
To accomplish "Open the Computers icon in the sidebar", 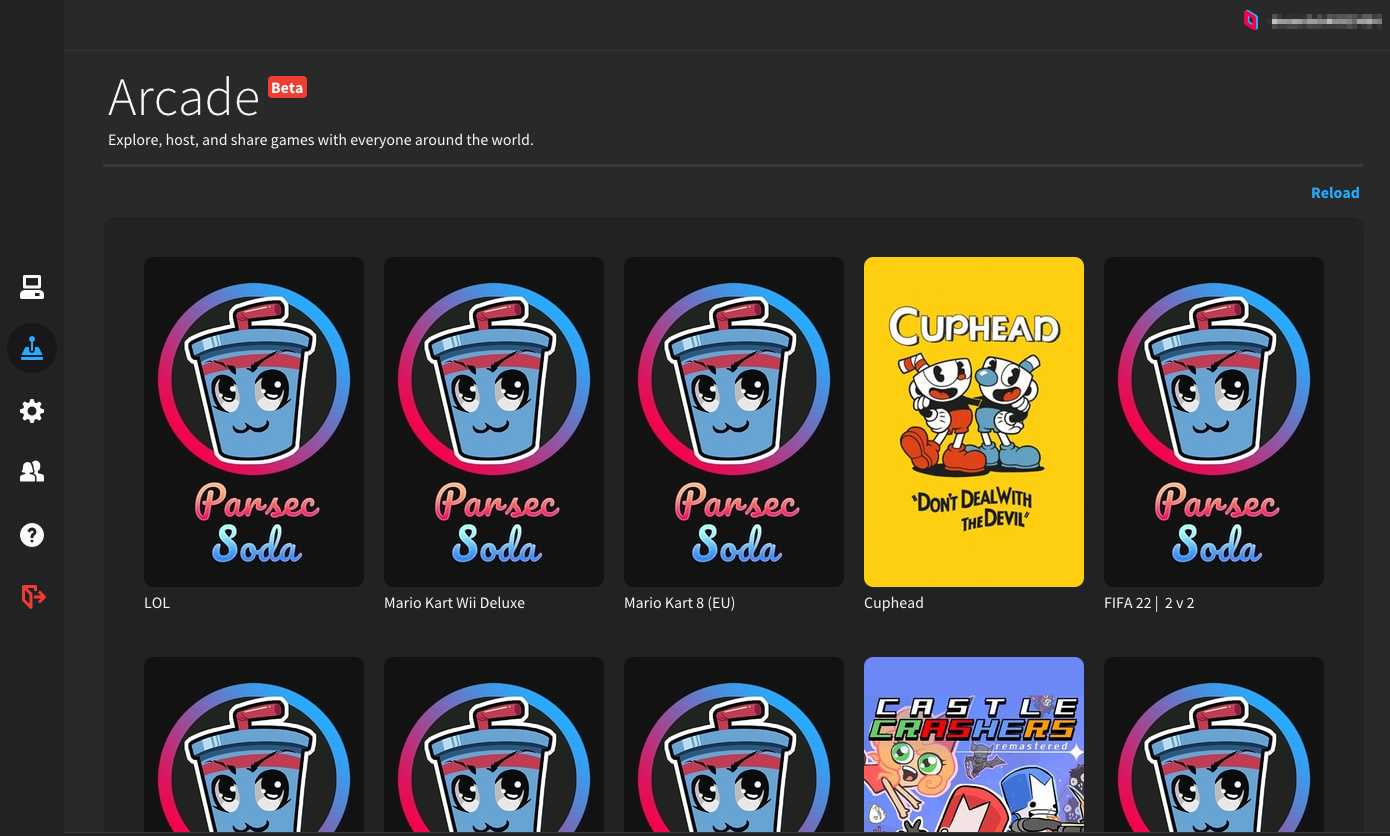I will 32,287.
